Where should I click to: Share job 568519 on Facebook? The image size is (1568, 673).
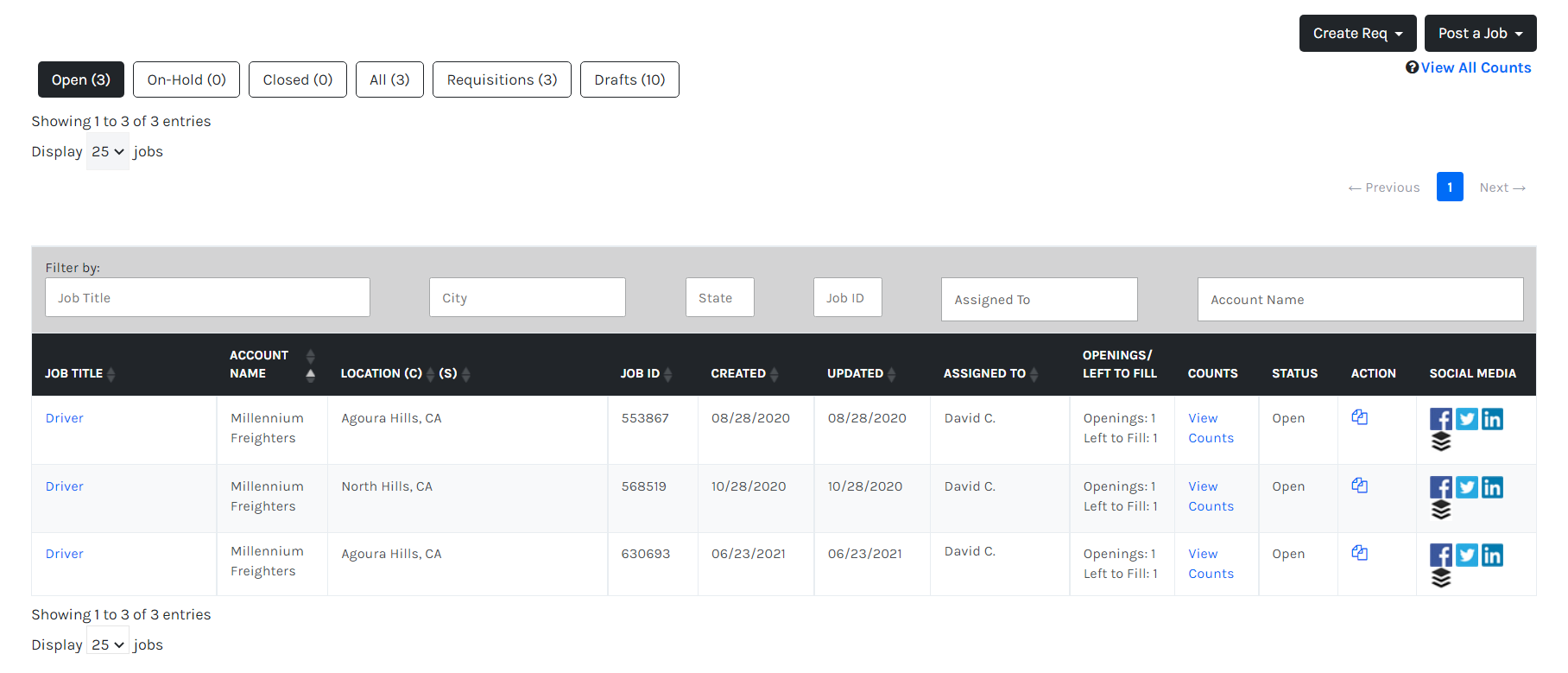pos(1440,487)
